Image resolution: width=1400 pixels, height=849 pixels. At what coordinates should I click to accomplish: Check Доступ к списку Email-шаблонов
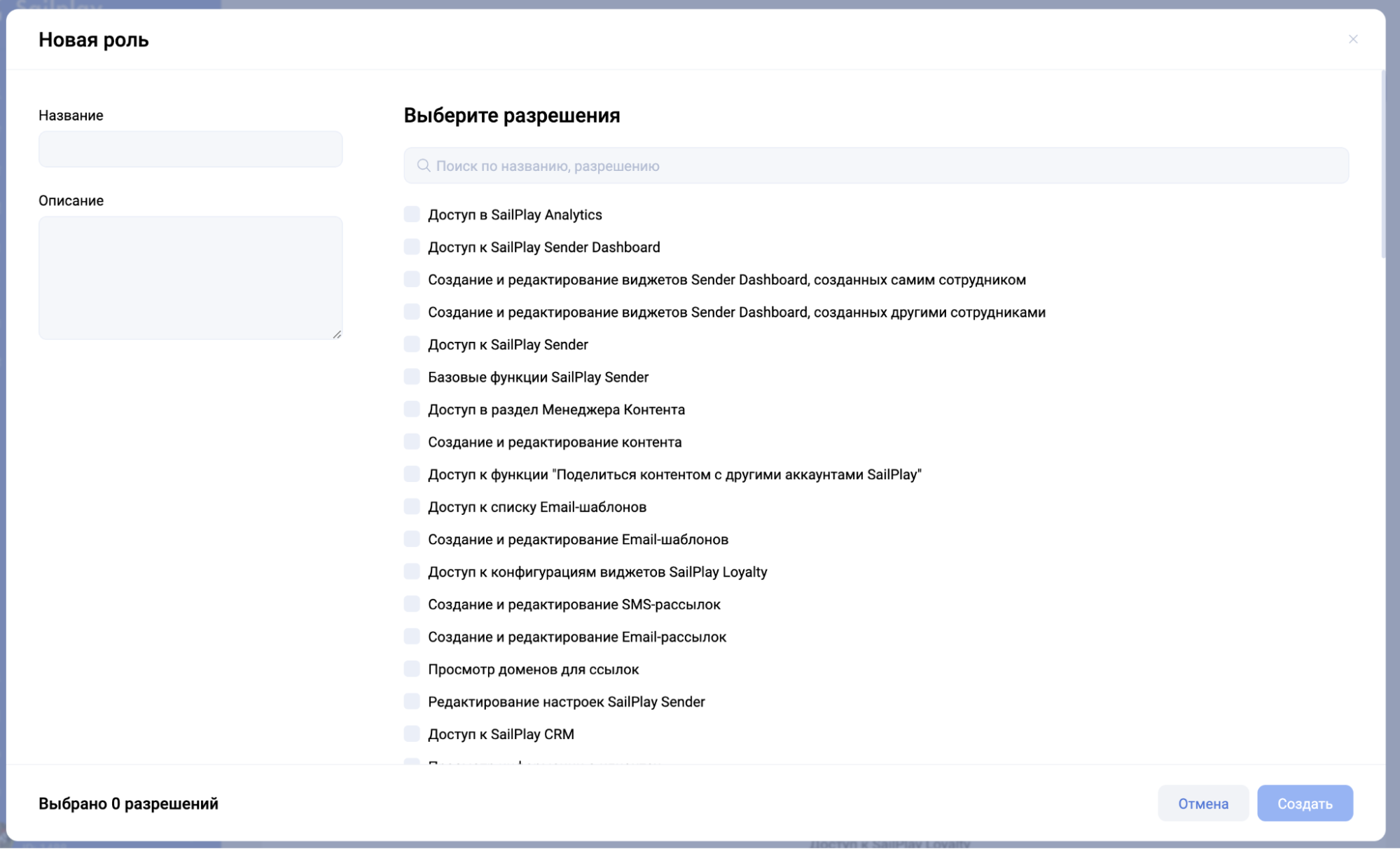coord(412,506)
